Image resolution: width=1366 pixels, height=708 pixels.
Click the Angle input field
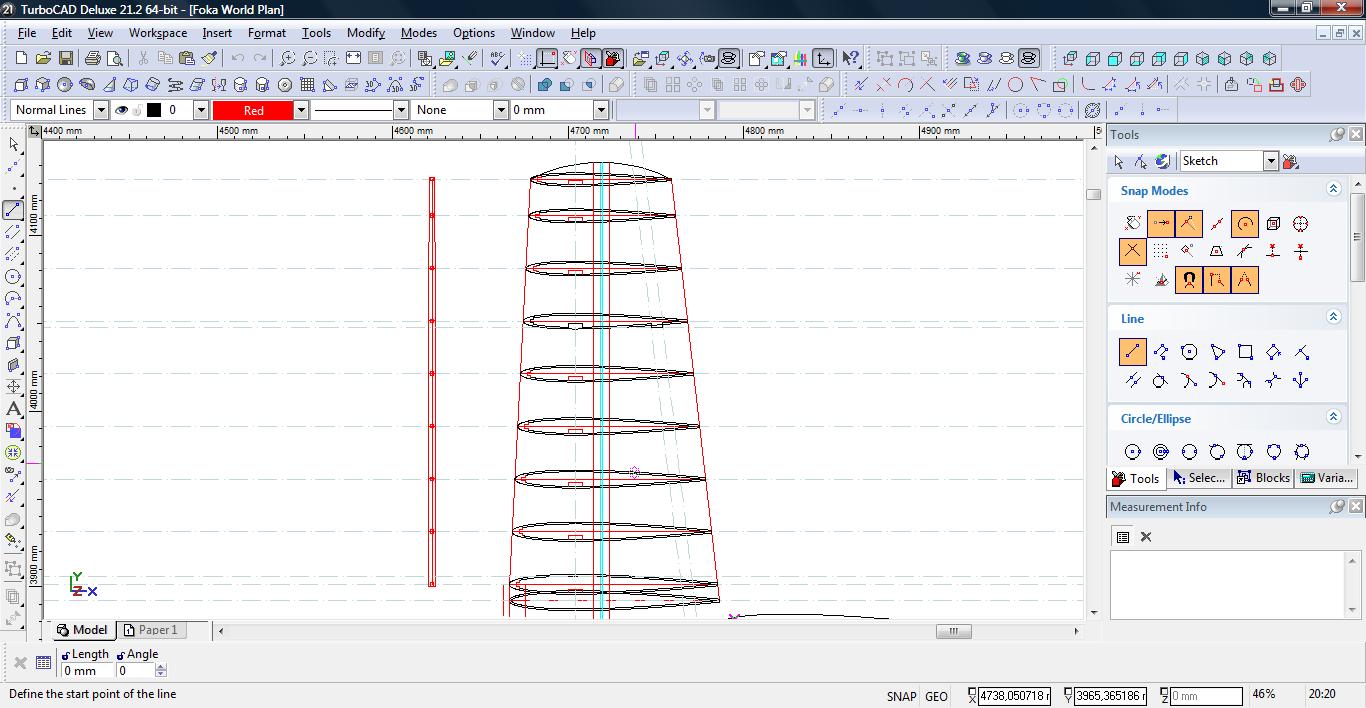(x=134, y=671)
